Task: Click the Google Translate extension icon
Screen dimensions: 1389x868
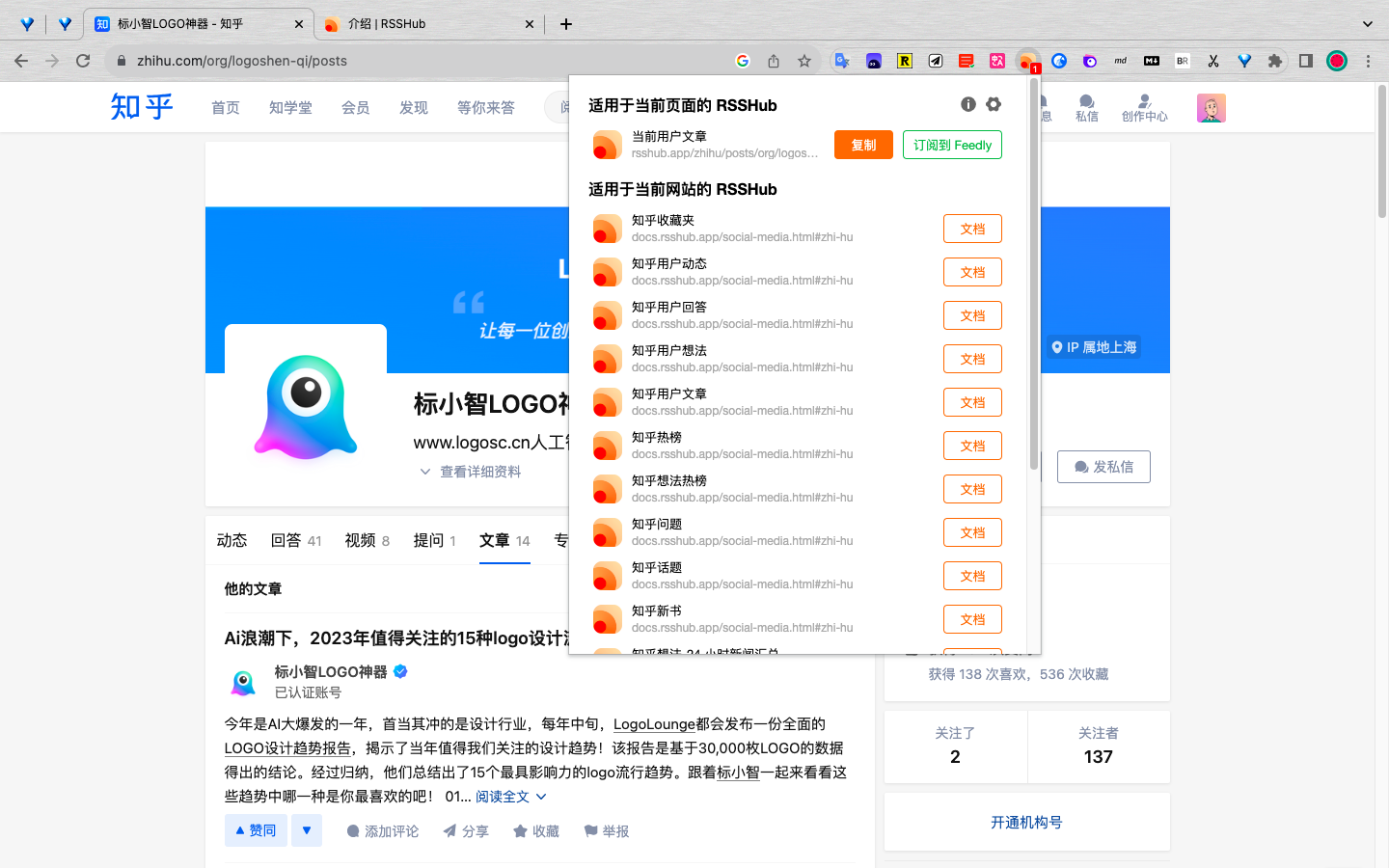Action: point(842,61)
